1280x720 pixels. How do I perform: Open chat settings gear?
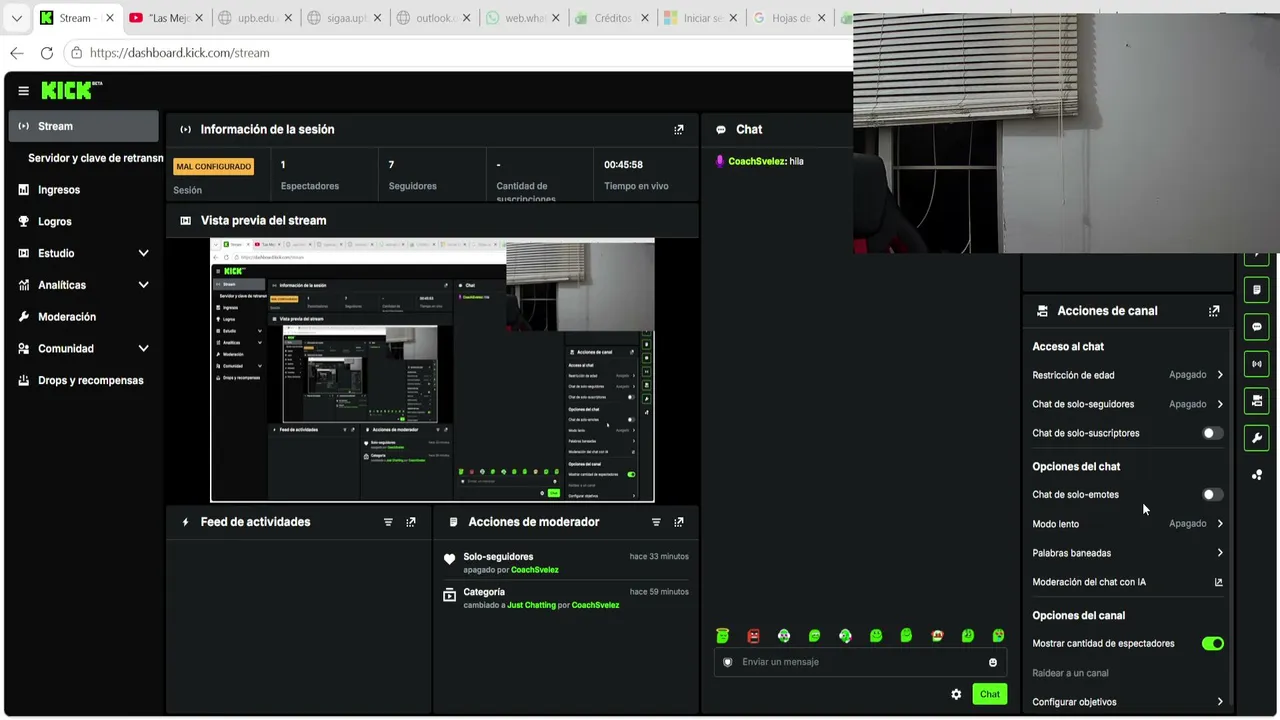(x=956, y=694)
